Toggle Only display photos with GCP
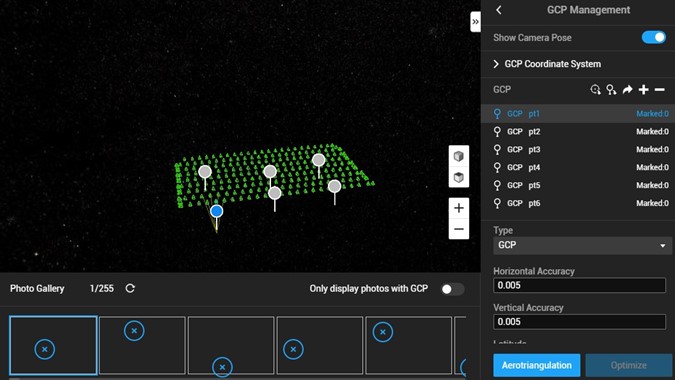 click(x=452, y=289)
